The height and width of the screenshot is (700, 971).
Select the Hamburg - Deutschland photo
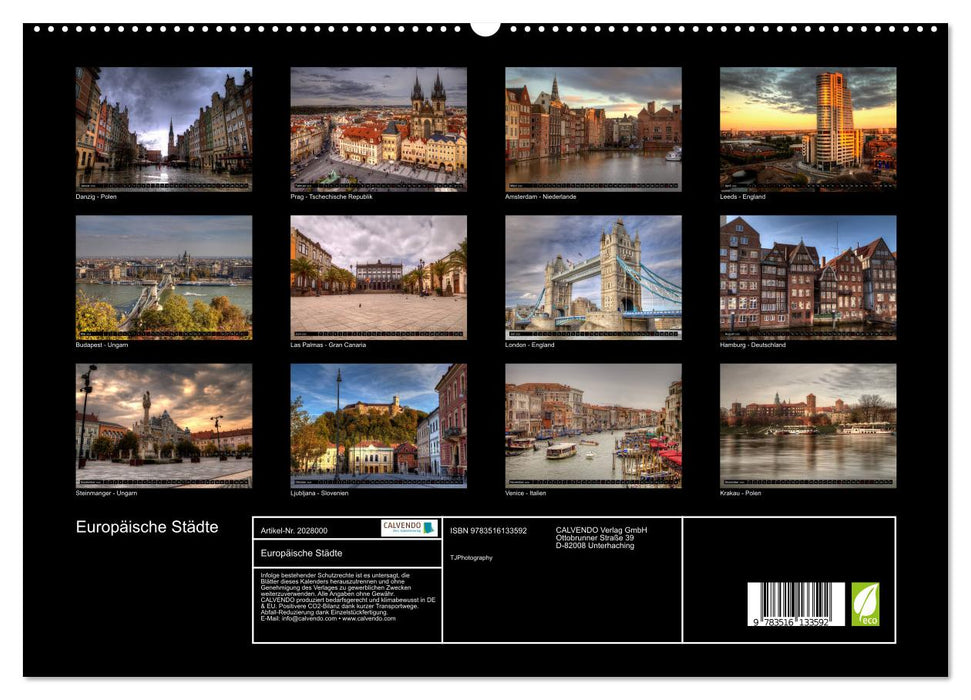point(808,277)
